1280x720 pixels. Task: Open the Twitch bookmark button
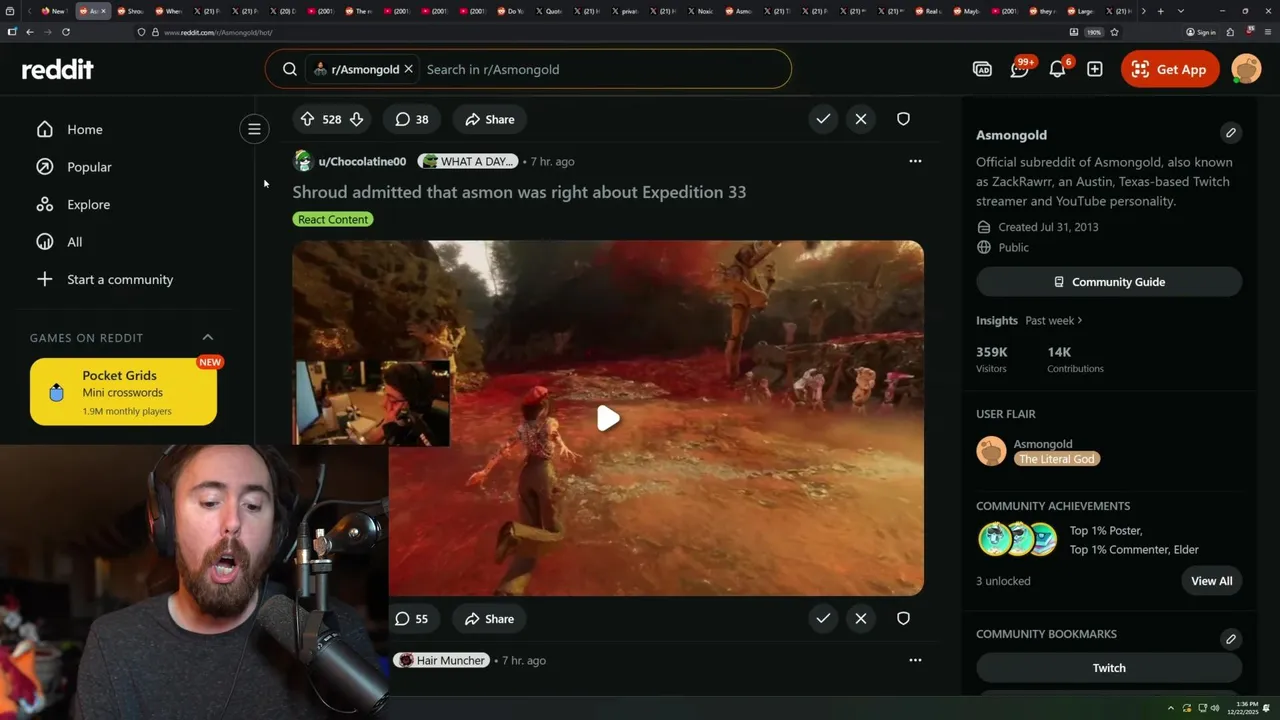[x=1109, y=668]
